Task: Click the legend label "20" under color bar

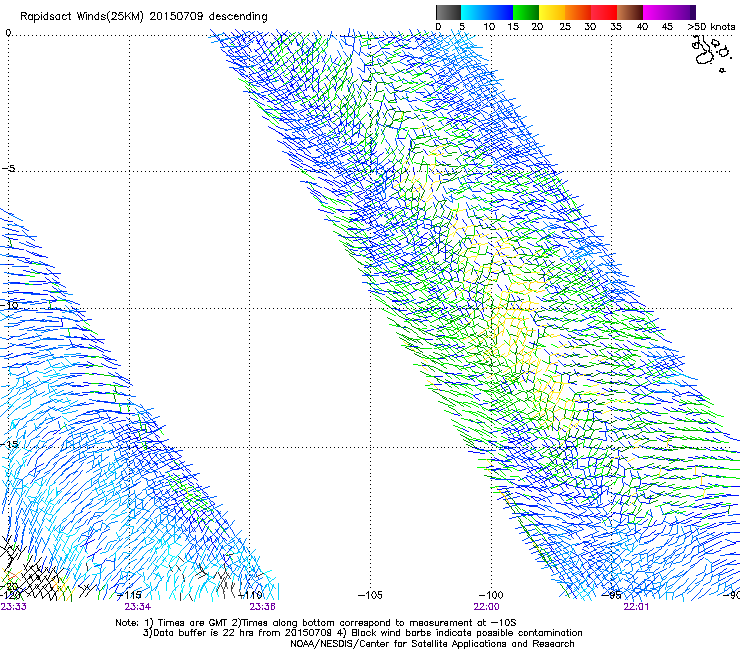Action: pyautogui.click(x=537, y=26)
